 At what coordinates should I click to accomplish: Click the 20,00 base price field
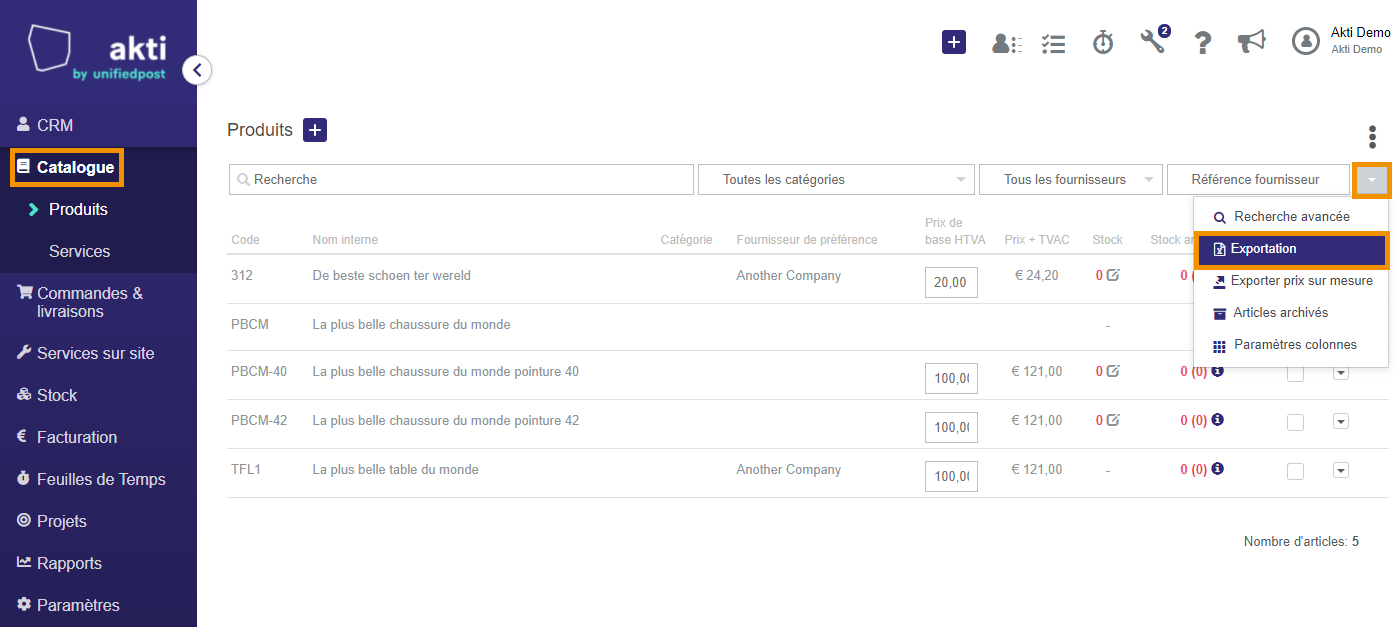click(x=951, y=283)
